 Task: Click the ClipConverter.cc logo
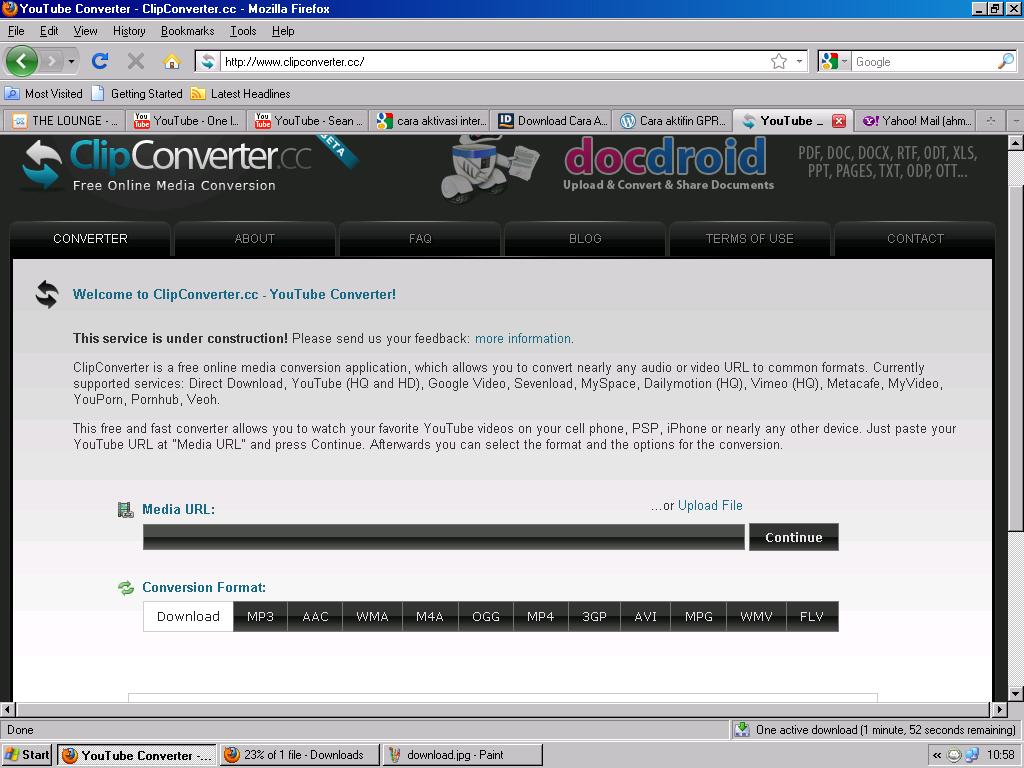[167, 166]
